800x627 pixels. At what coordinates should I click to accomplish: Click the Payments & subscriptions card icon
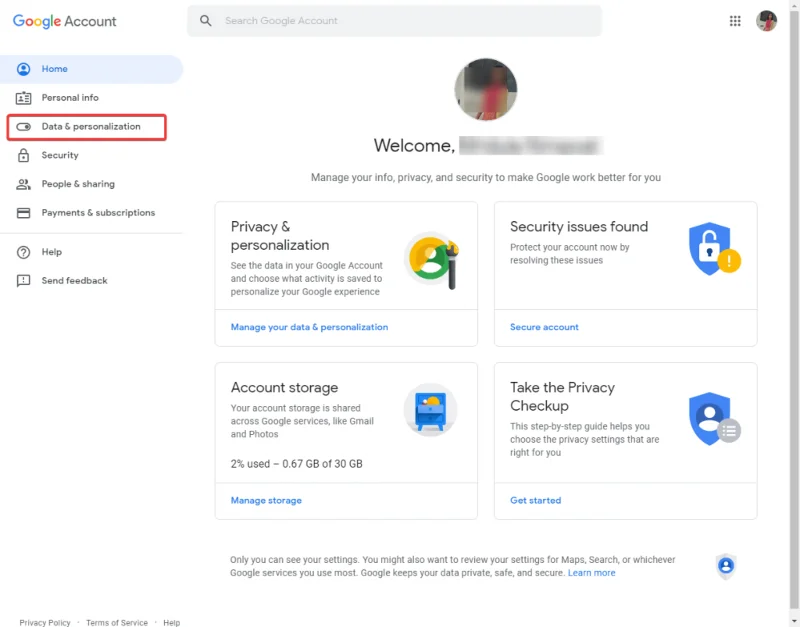click(25, 212)
